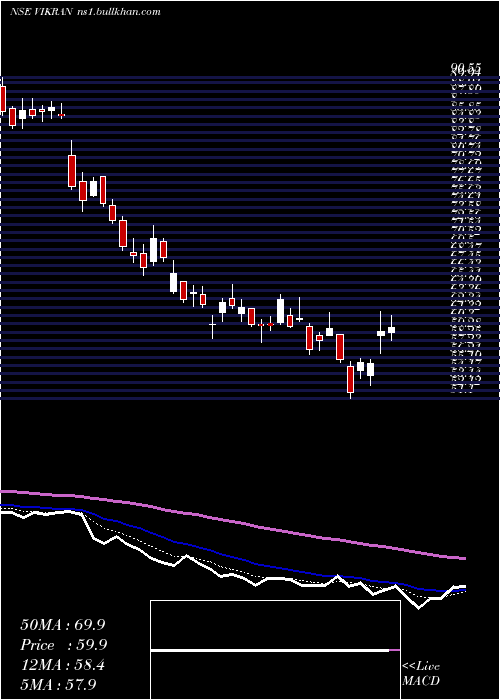Click the 90.55 top price label
500x700 pixels.
click(466, 67)
